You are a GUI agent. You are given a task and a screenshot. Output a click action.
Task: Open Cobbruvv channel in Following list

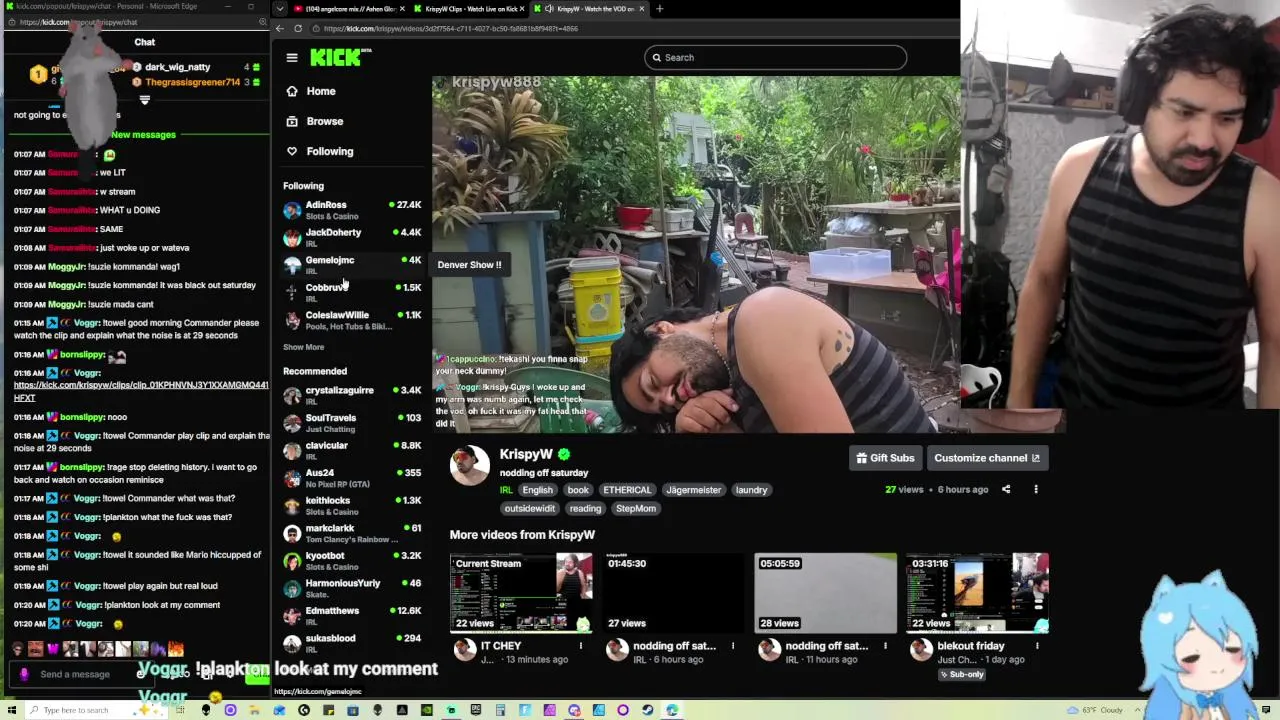point(353,292)
